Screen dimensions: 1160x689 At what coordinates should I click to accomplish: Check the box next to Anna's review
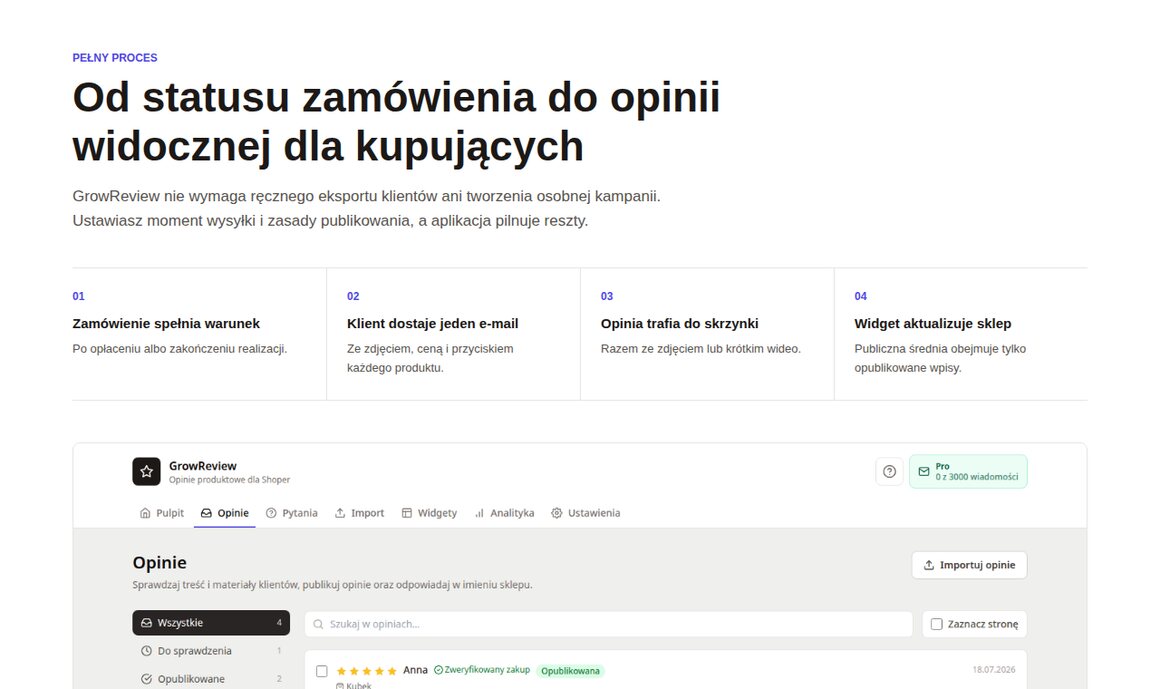click(322, 671)
